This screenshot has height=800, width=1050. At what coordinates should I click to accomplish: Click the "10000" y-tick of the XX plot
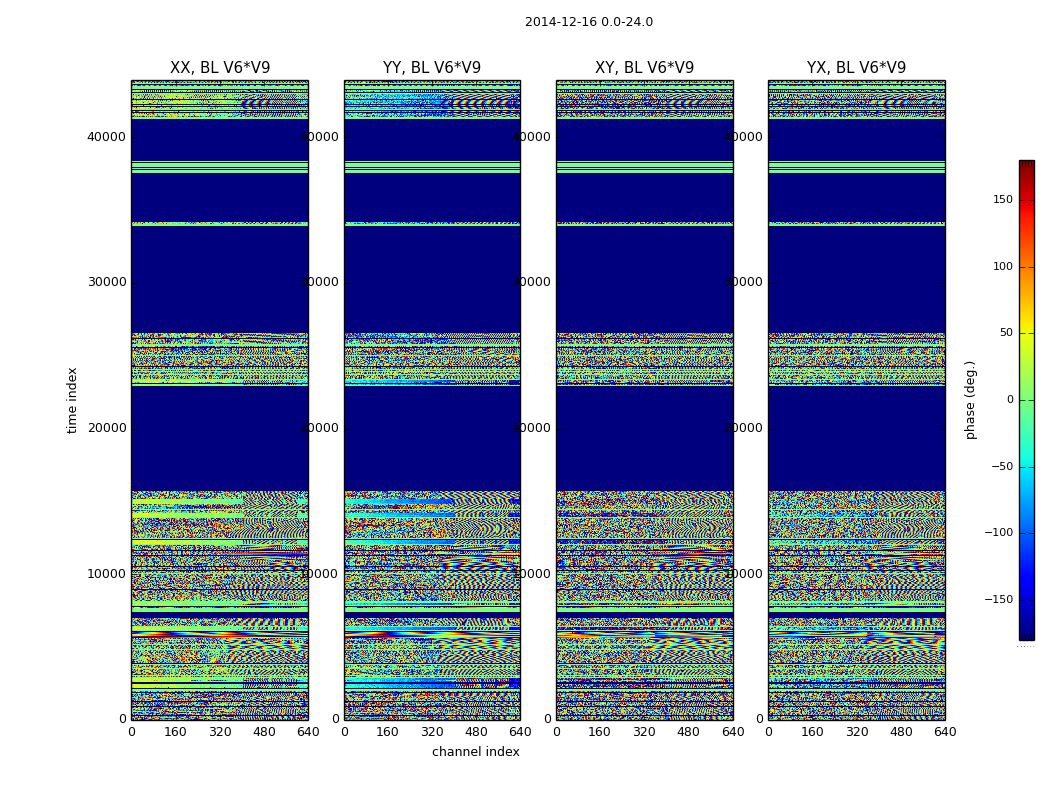pyautogui.click(x=107, y=574)
